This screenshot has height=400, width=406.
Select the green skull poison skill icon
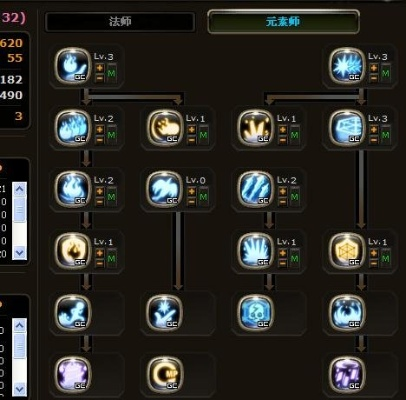click(x=256, y=313)
